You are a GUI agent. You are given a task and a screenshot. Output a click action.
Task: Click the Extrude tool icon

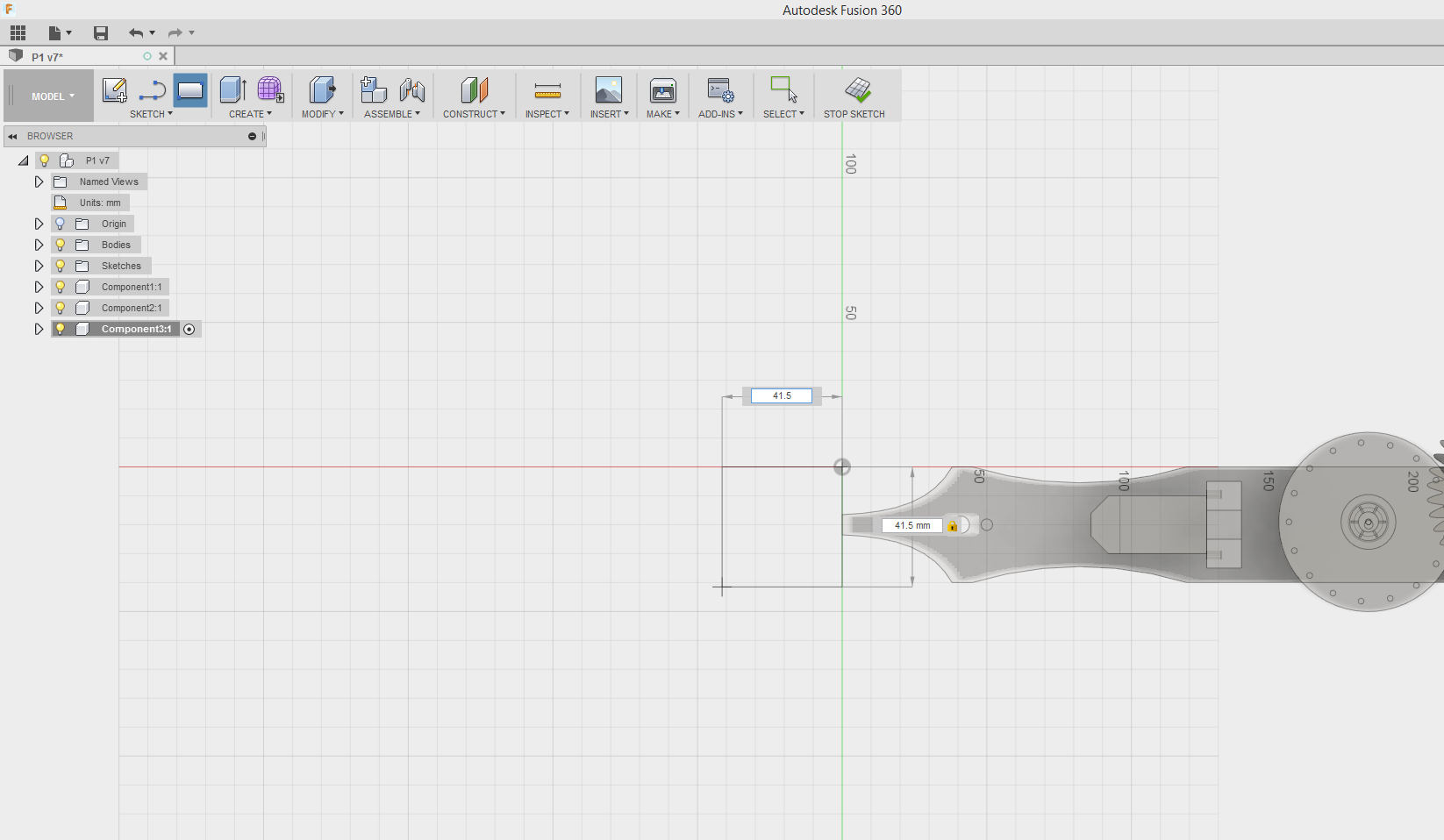tap(232, 89)
